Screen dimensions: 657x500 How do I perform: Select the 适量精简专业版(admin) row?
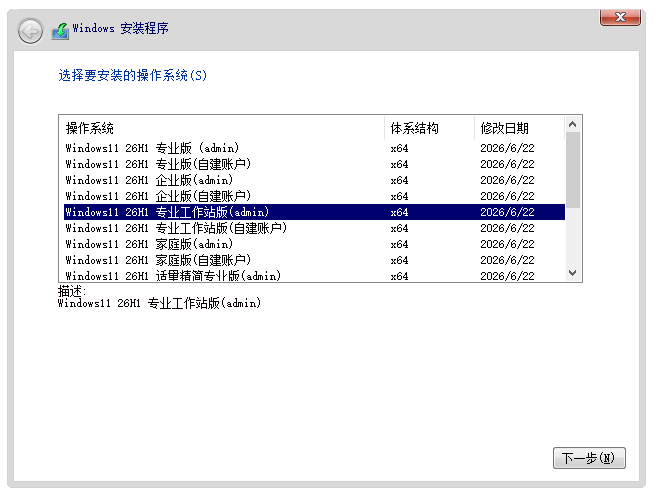(314, 275)
